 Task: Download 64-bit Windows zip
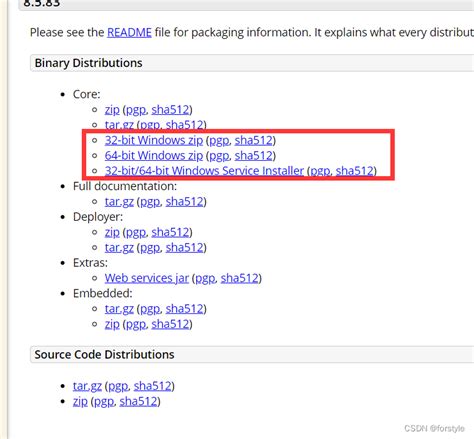[154, 156]
